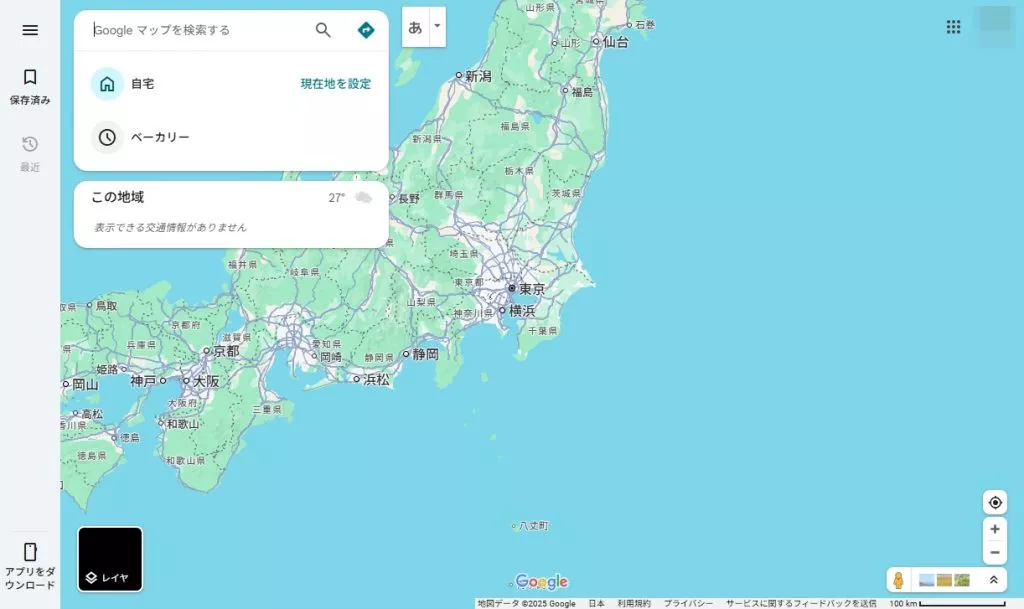Click the 新潟 city label on map
This screenshot has height=609, width=1024.
click(x=478, y=76)
